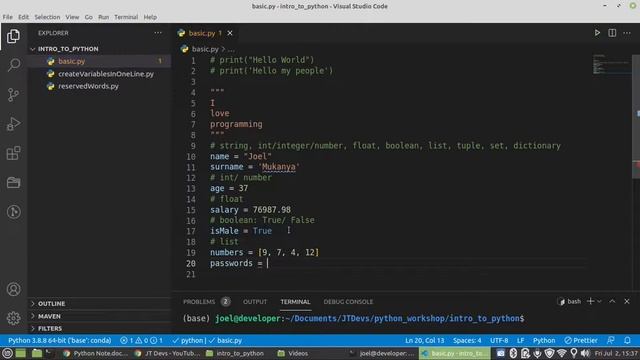Open the feedback icon in status bar

click(x=611, y=340)
